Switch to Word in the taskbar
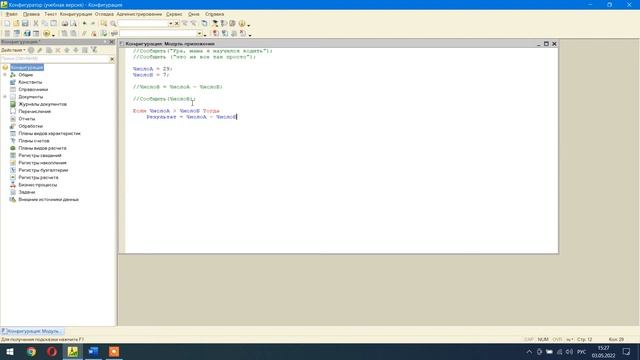Screen dimensions: 640x360 93,351
